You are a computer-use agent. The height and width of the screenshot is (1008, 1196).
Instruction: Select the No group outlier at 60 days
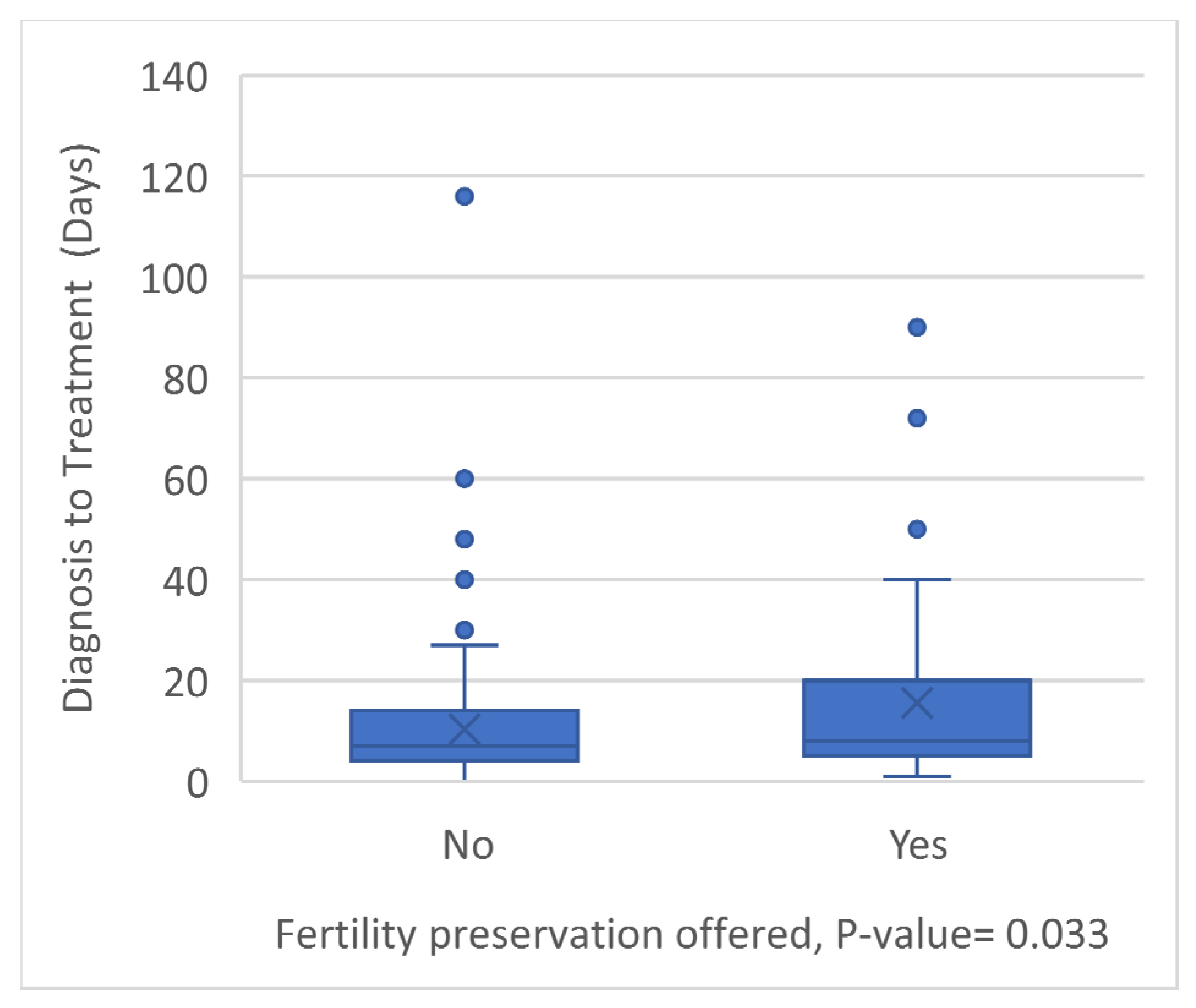tap(464, 479)
